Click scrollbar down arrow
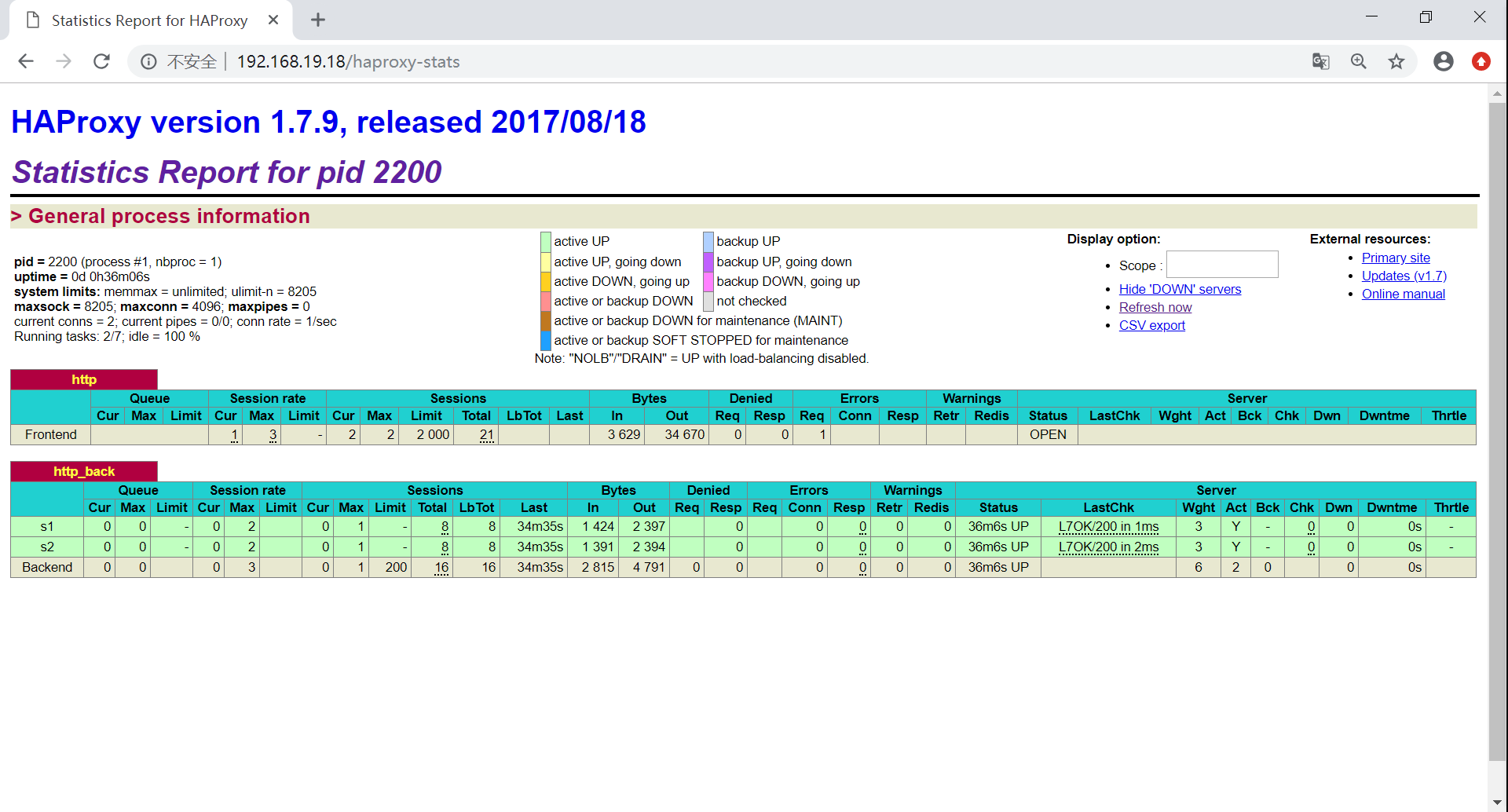This screenshot has width=1508, height=812. pos(1497,803)
